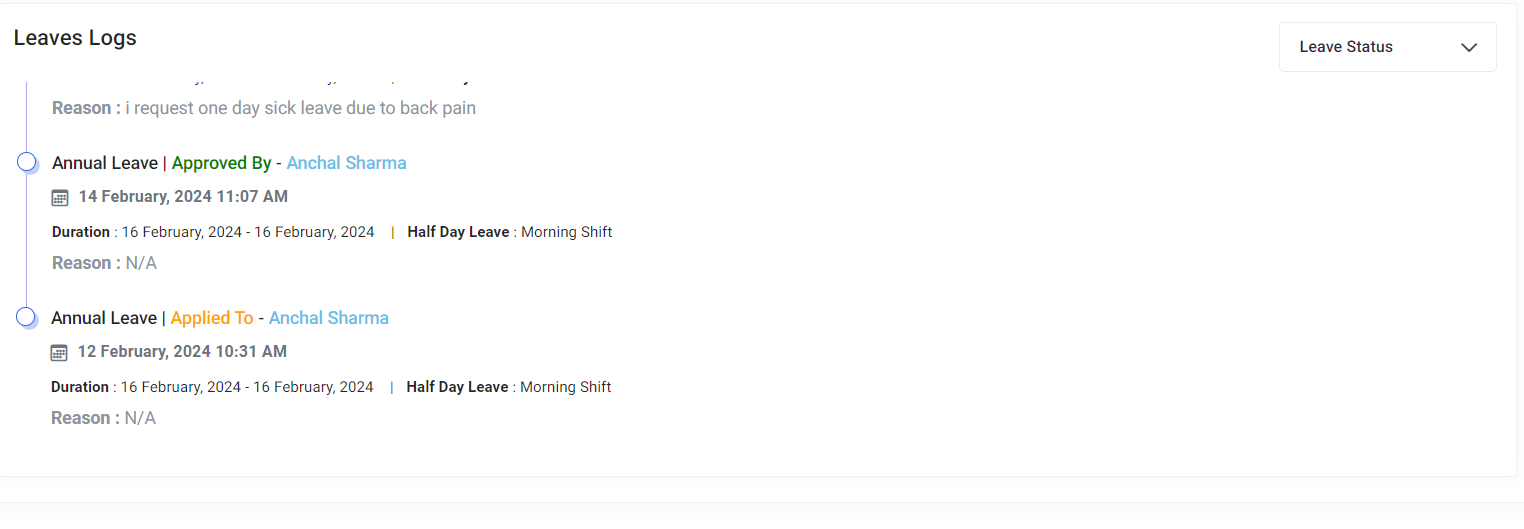The height and width of the screenshot is (529, 1524).
Task: Open the Leave Status dropdown
Action: (x=1387, y=47)
